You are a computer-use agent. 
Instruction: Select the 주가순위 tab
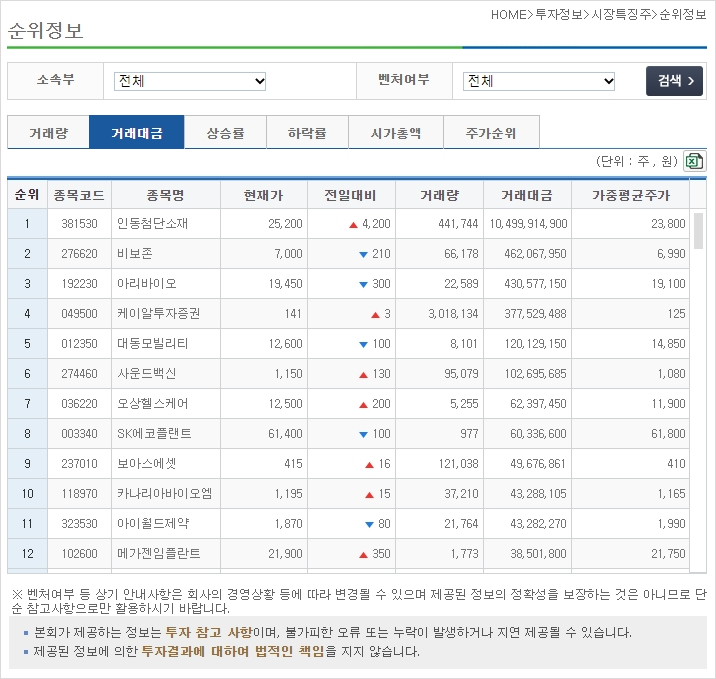491,132
